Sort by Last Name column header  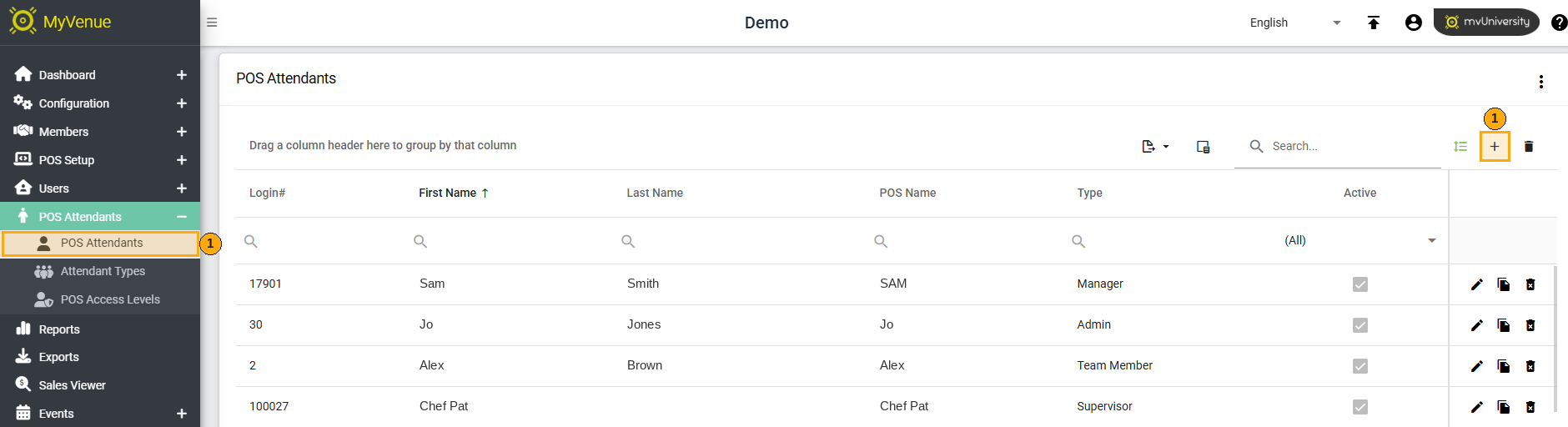[x=655, y=193]
